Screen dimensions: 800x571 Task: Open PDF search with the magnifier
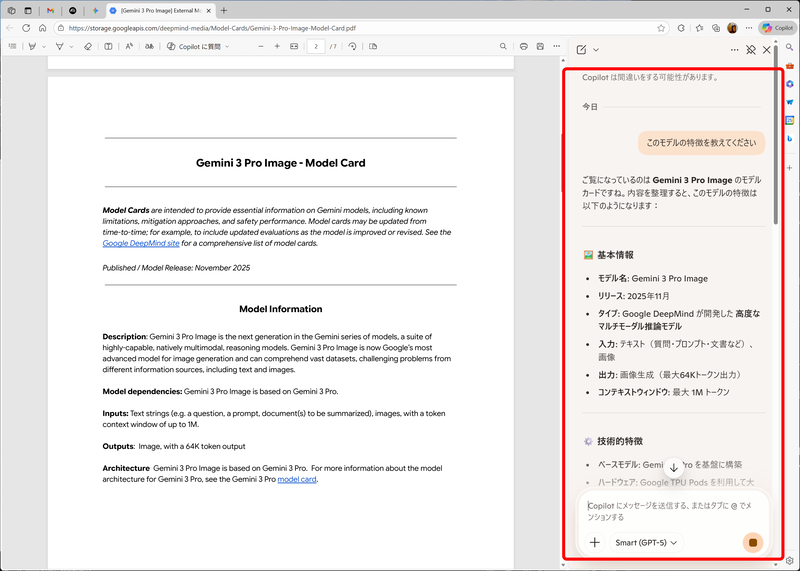pos(503,46)
